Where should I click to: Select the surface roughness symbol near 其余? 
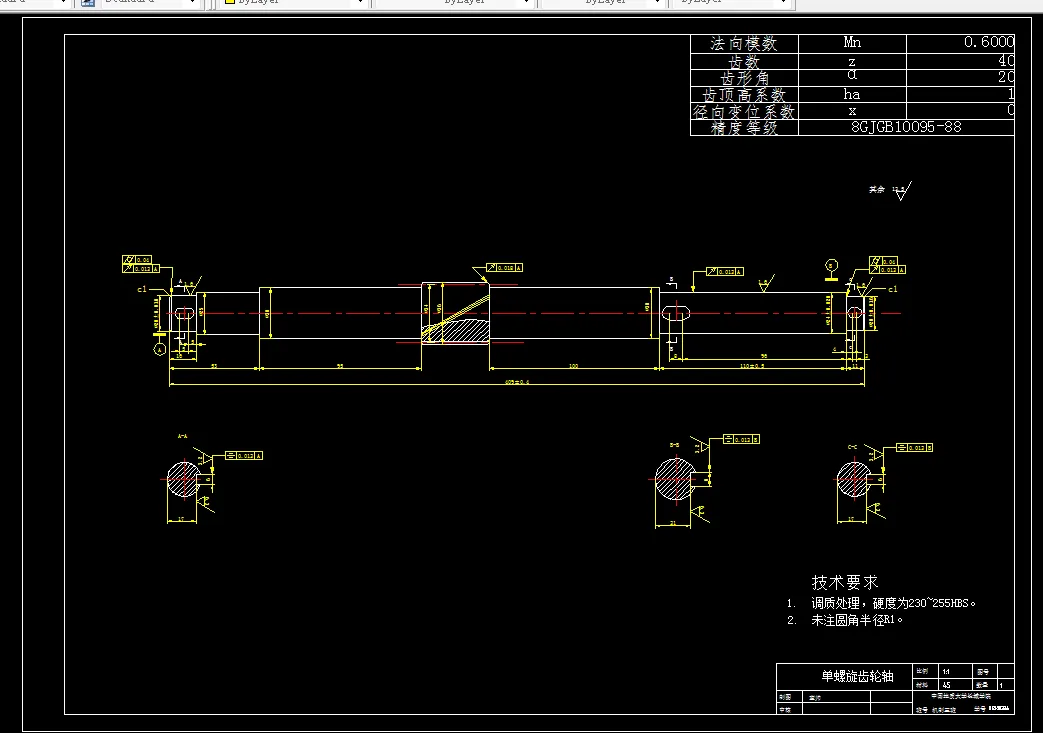tap(902, 192)
